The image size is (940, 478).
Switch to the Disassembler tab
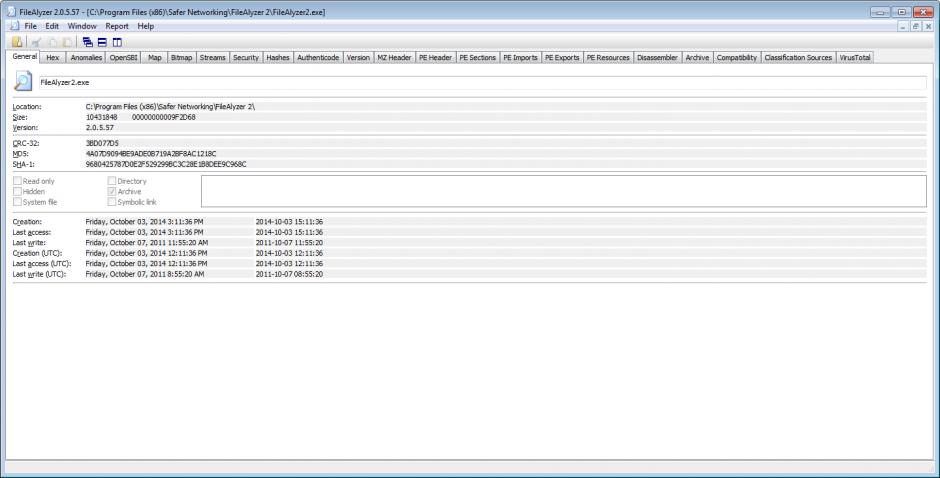(658, 58)
